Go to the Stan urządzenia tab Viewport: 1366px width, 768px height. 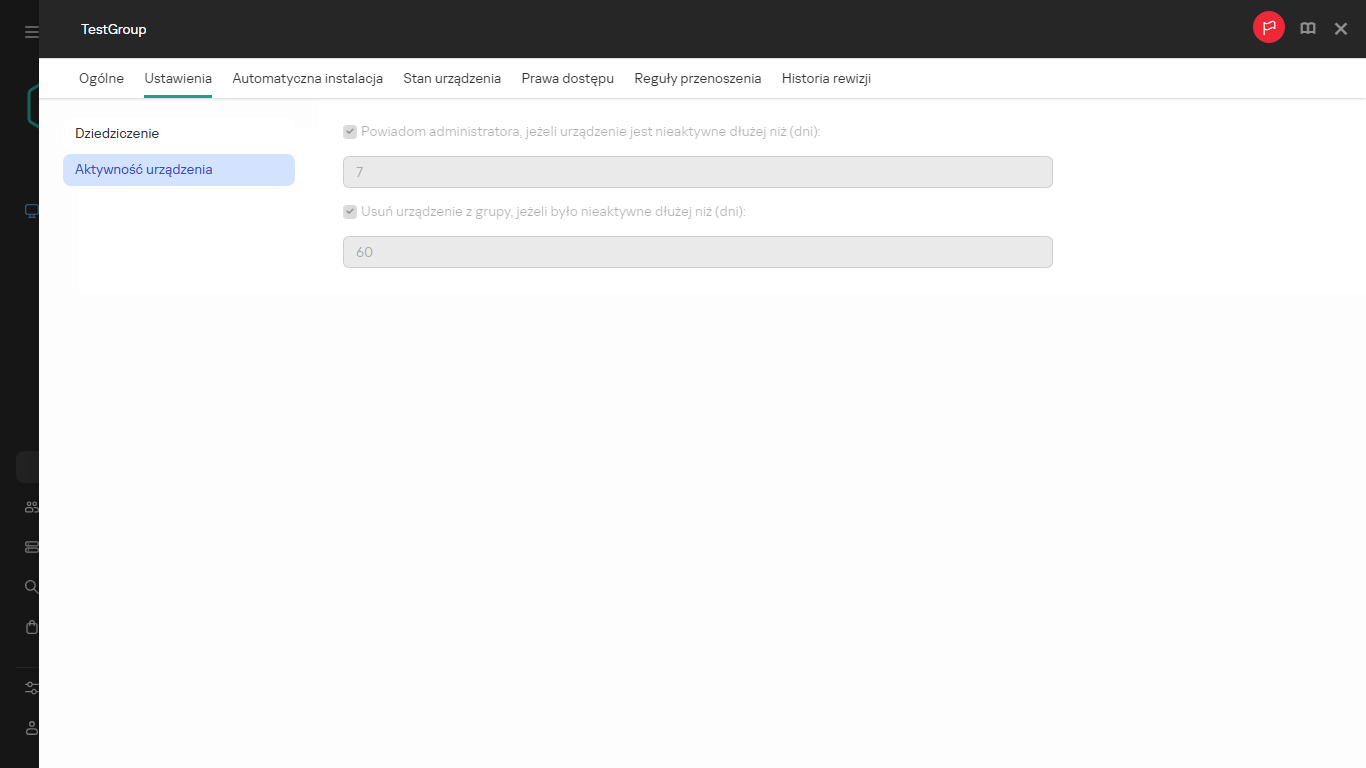452,78
